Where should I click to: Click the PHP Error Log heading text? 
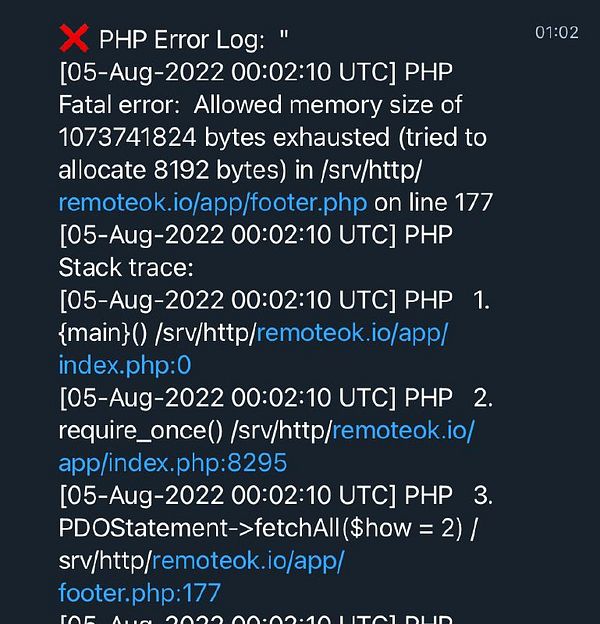pos(181,40)
